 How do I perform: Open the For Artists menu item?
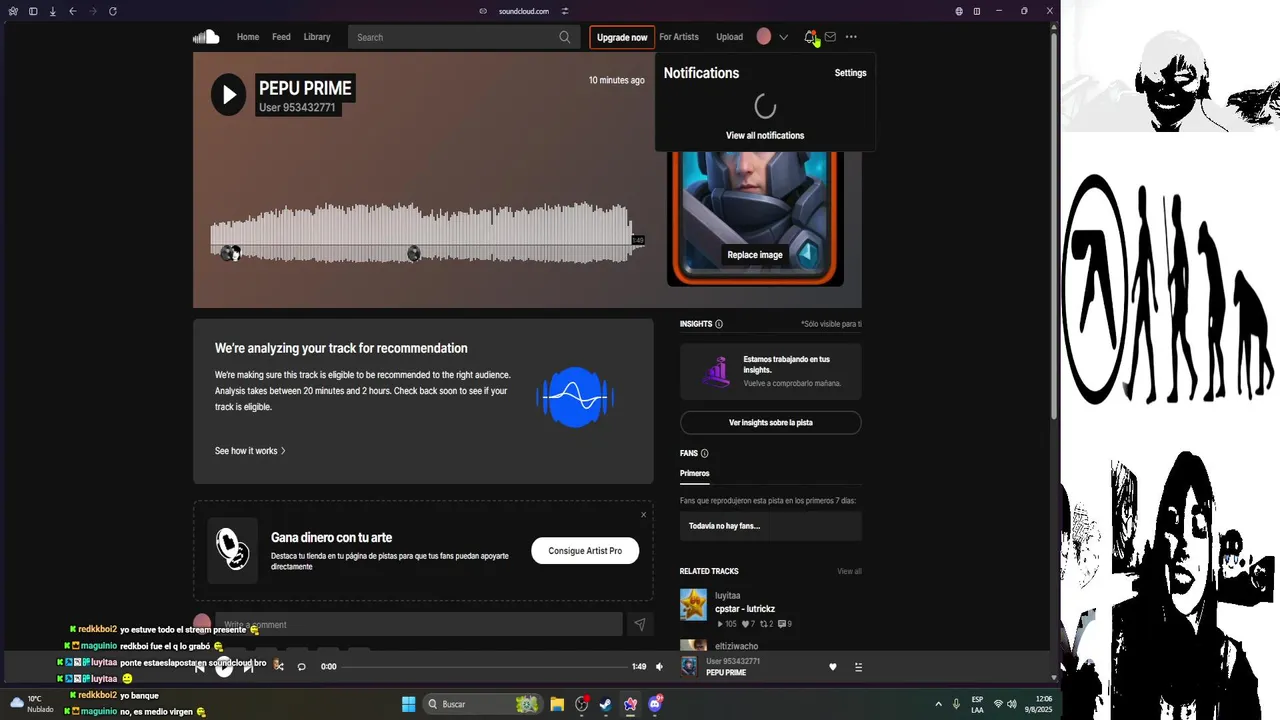(x=679, y=37)
